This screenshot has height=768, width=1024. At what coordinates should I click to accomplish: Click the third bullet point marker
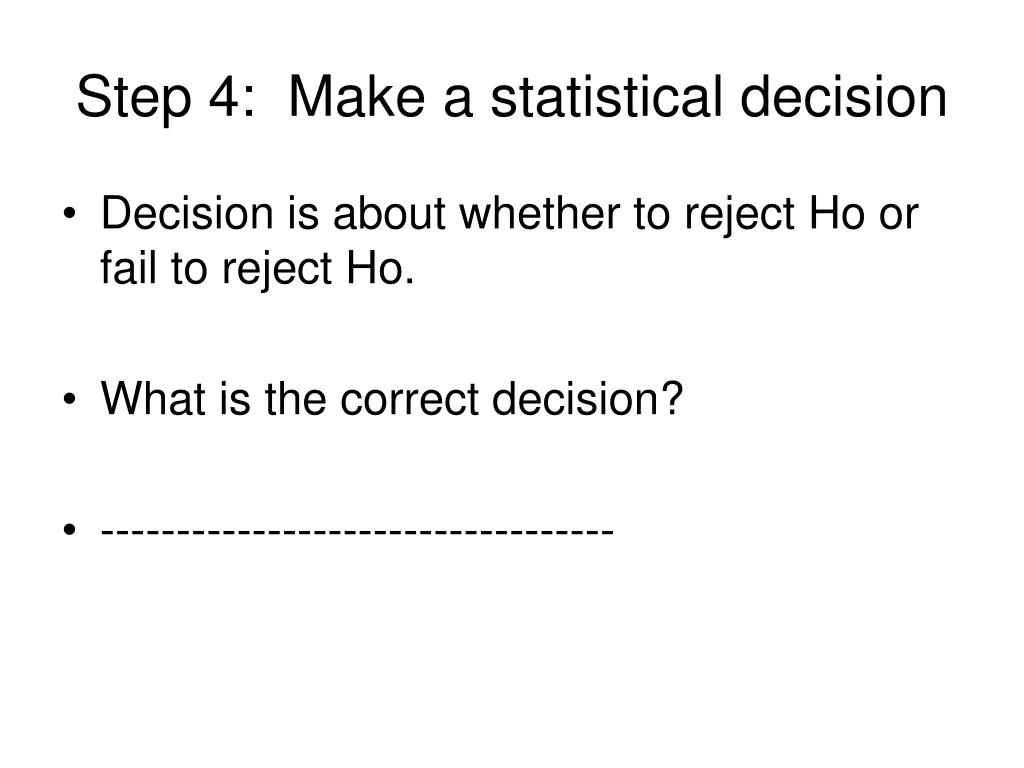point(70,529)
